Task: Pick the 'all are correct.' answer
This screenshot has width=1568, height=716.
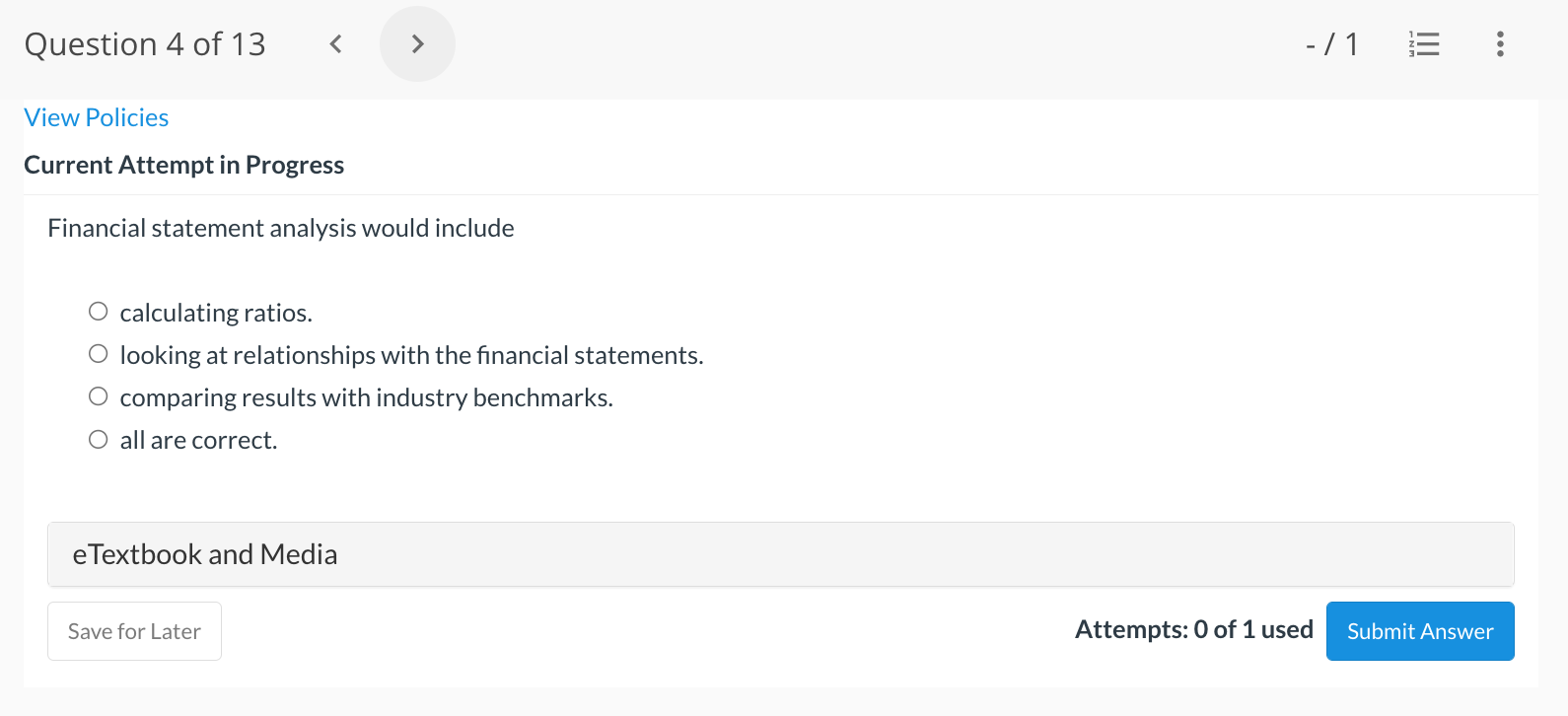Action: coord(98,439)
